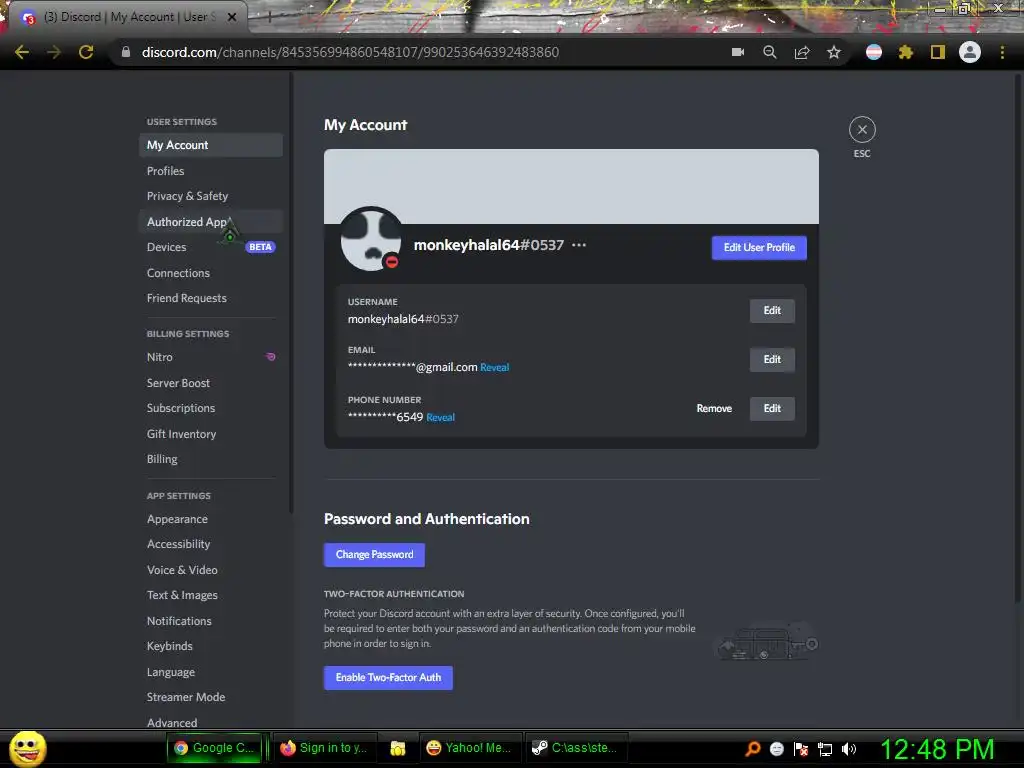Open Nitro billing settings
Viewport: 1024px width, 768px height.
click(x=211, y=357)
